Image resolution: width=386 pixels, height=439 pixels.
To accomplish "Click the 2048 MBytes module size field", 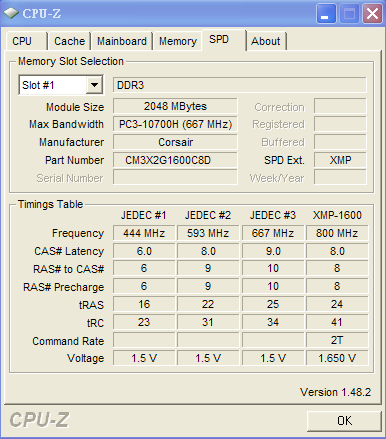I will (175, 106).
